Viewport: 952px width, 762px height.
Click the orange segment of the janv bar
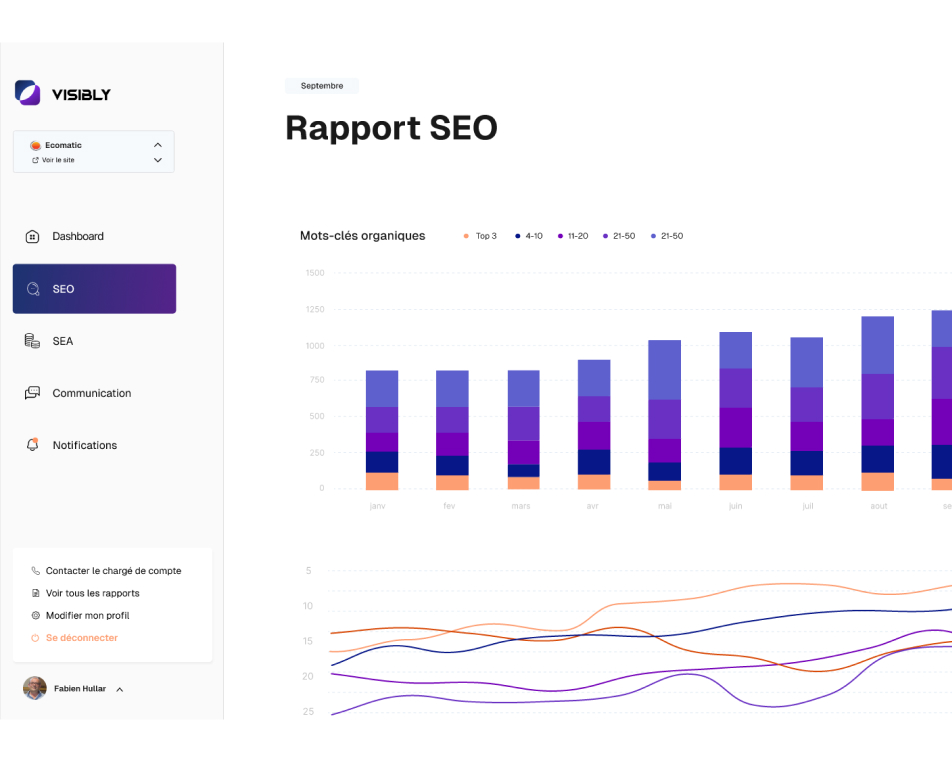click(x=382, y=481)
